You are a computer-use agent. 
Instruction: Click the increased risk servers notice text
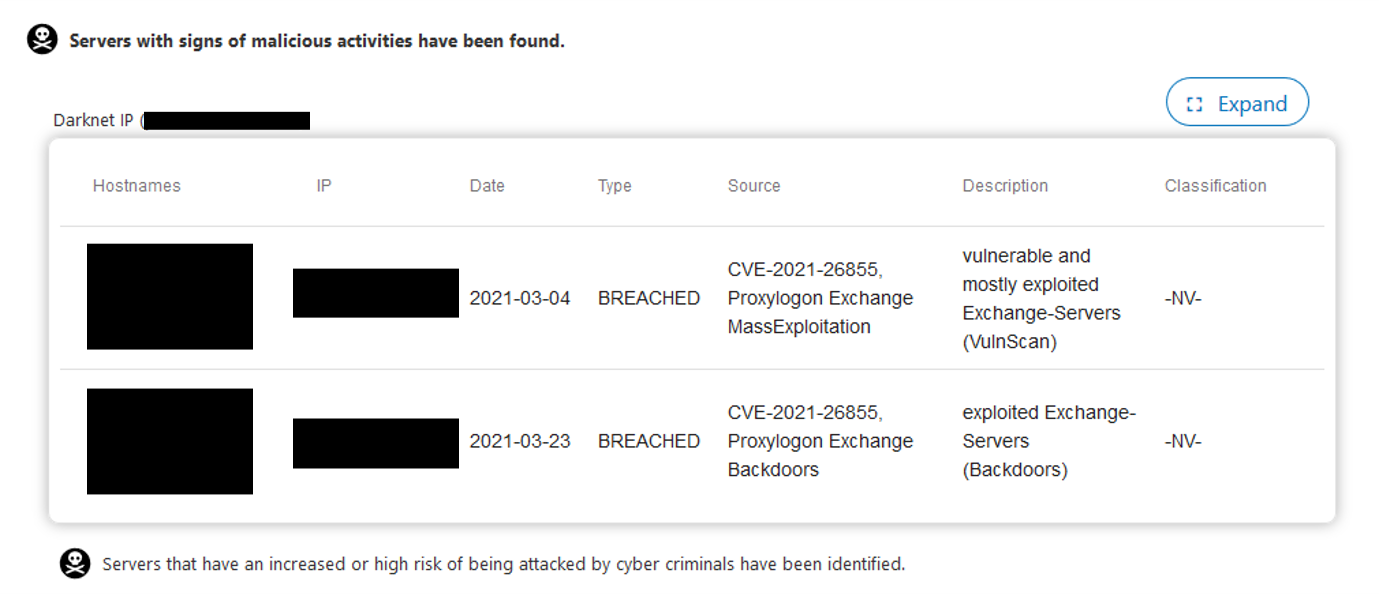pyautogui.click(x=504, y=564)
